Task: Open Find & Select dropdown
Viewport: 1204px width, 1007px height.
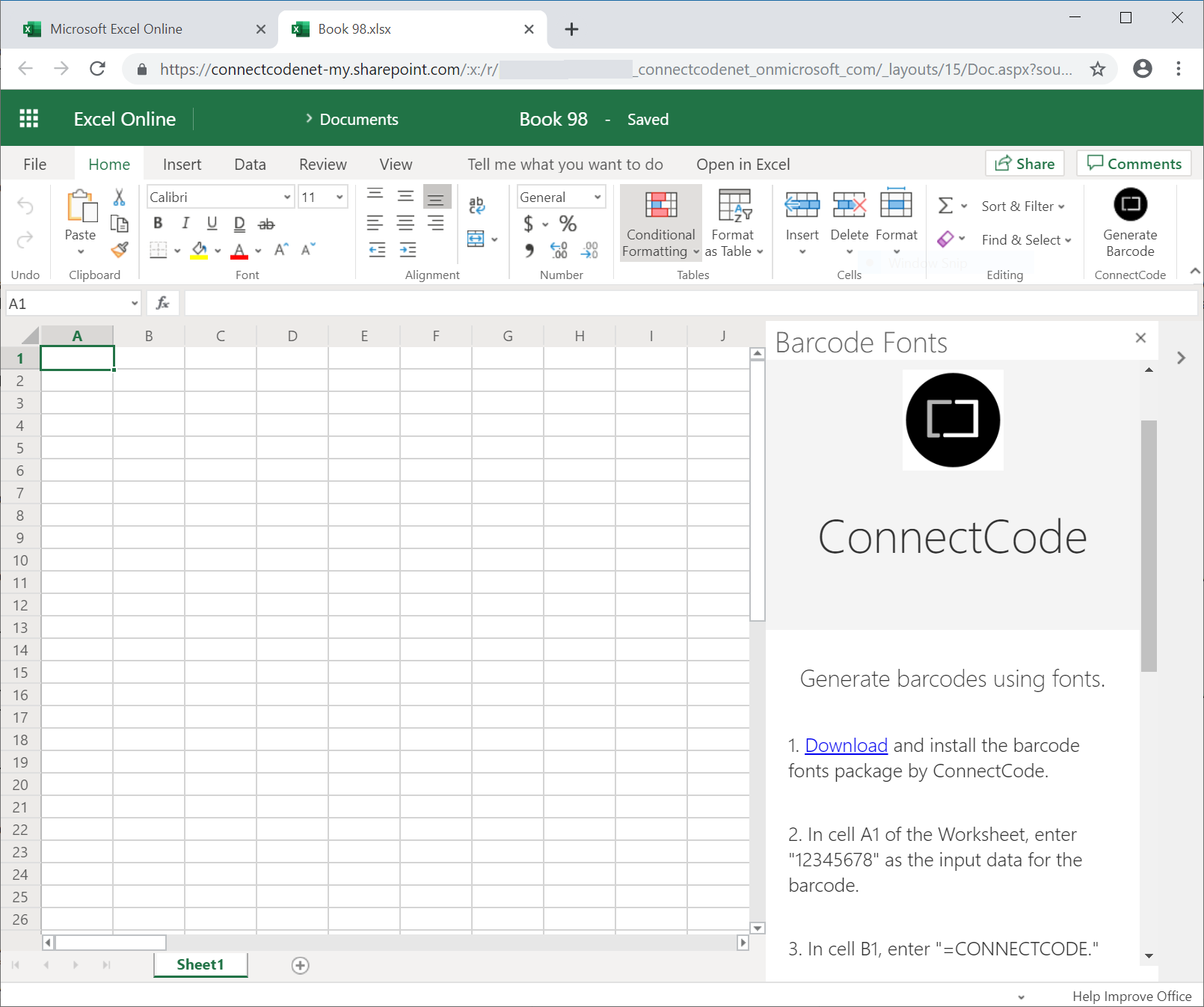Action: (x=1026, y=239)
